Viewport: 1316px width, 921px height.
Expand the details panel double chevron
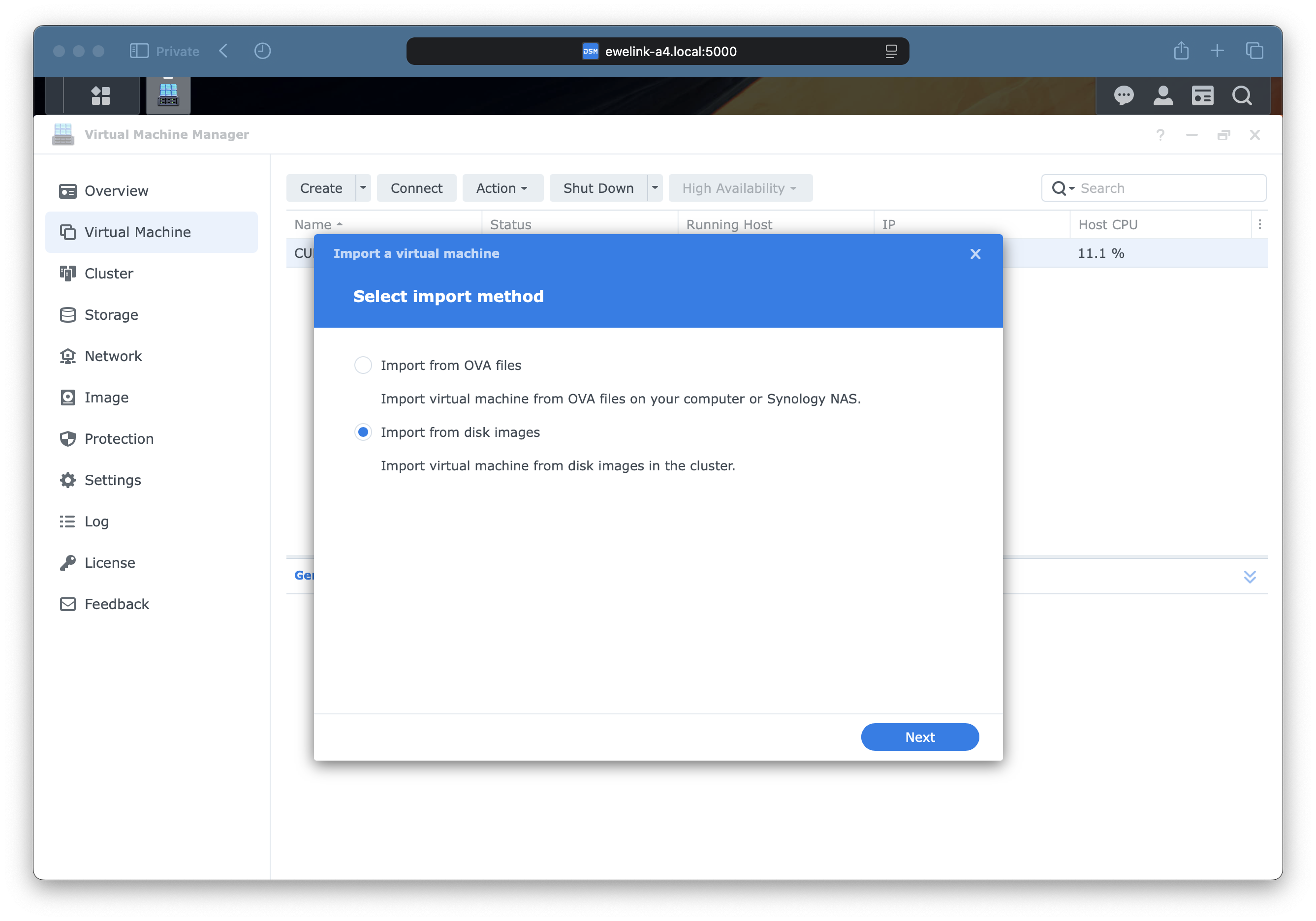[x=1250, y=576]
